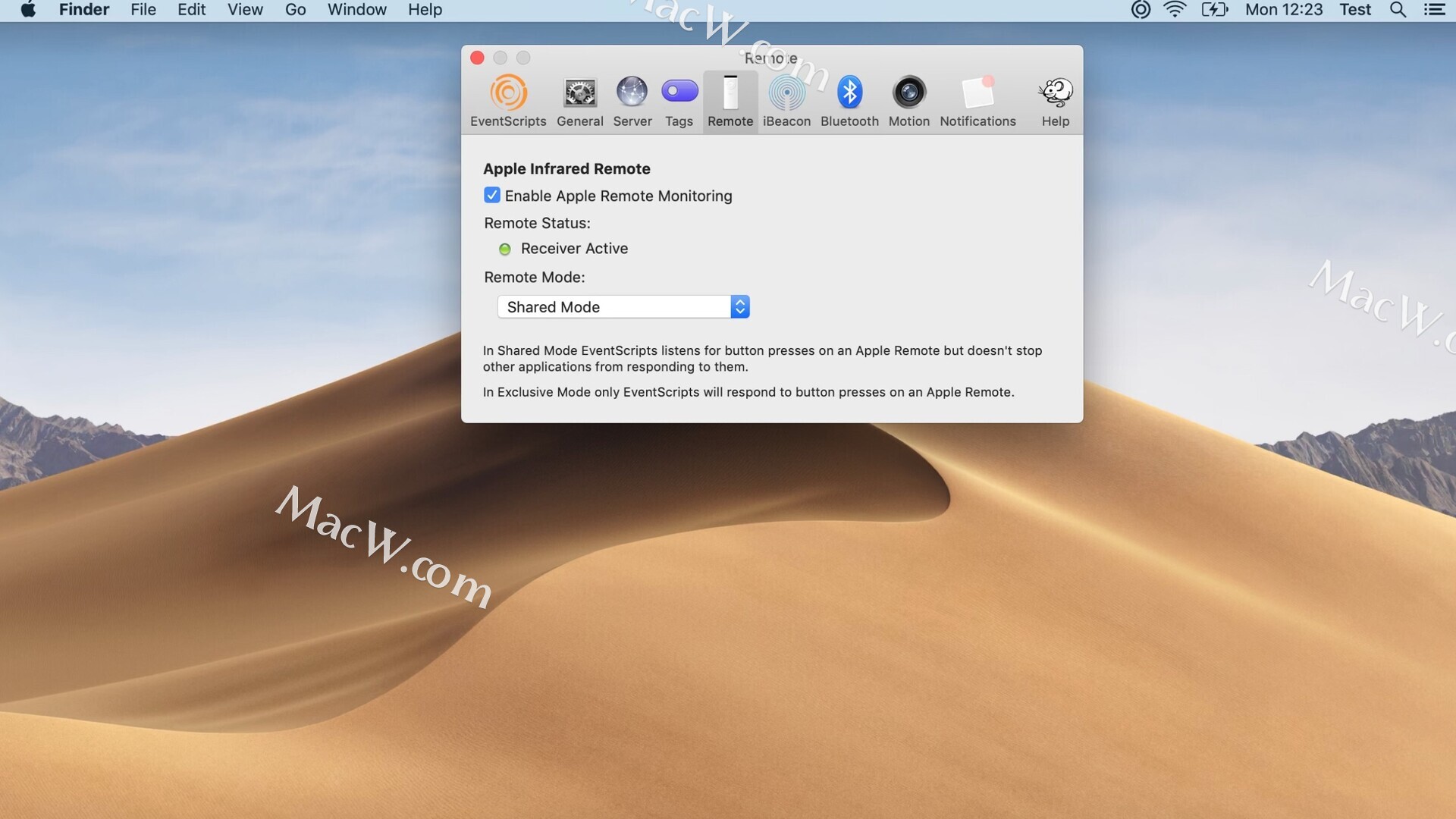Viewport: 1456px width, 819px height.
Task: Open Spotlight search magnifier
Action: pos(1398,10)
